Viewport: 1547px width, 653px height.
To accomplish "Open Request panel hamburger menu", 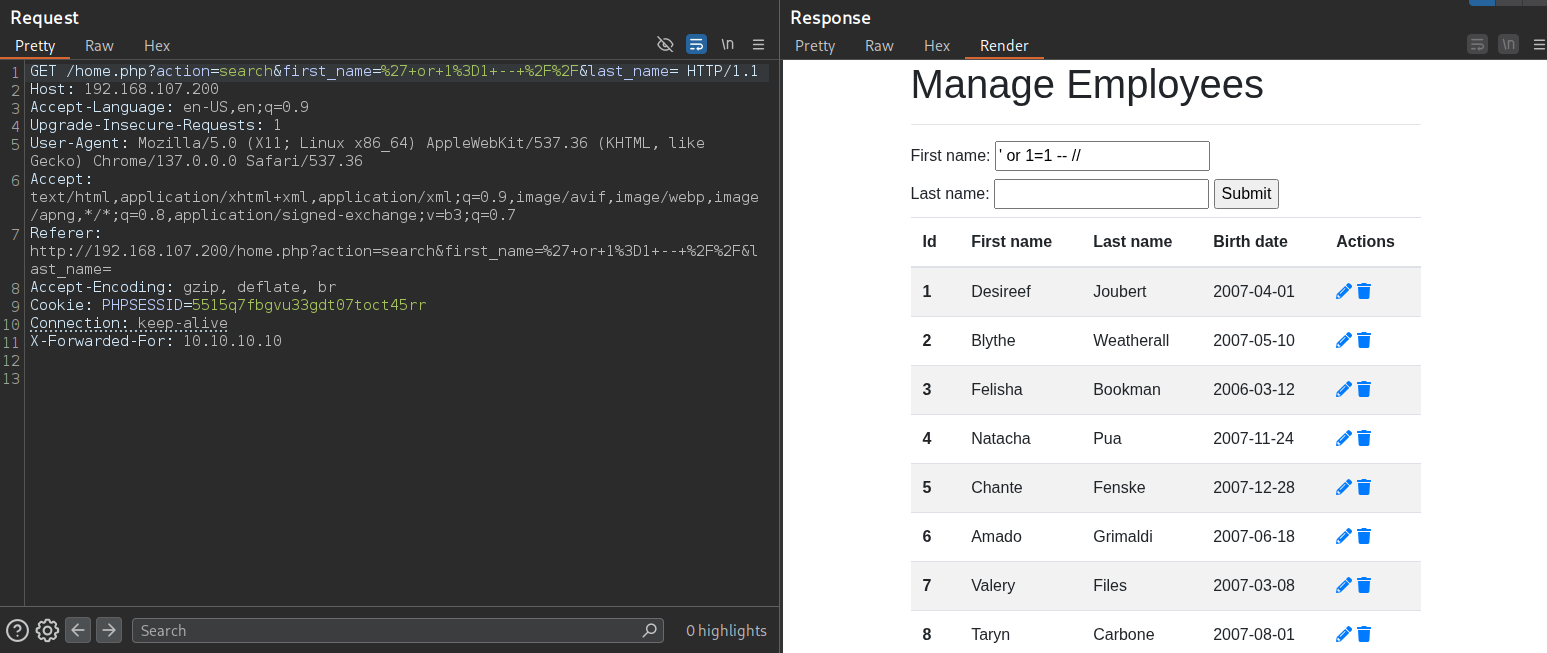I will click(759, 44).
